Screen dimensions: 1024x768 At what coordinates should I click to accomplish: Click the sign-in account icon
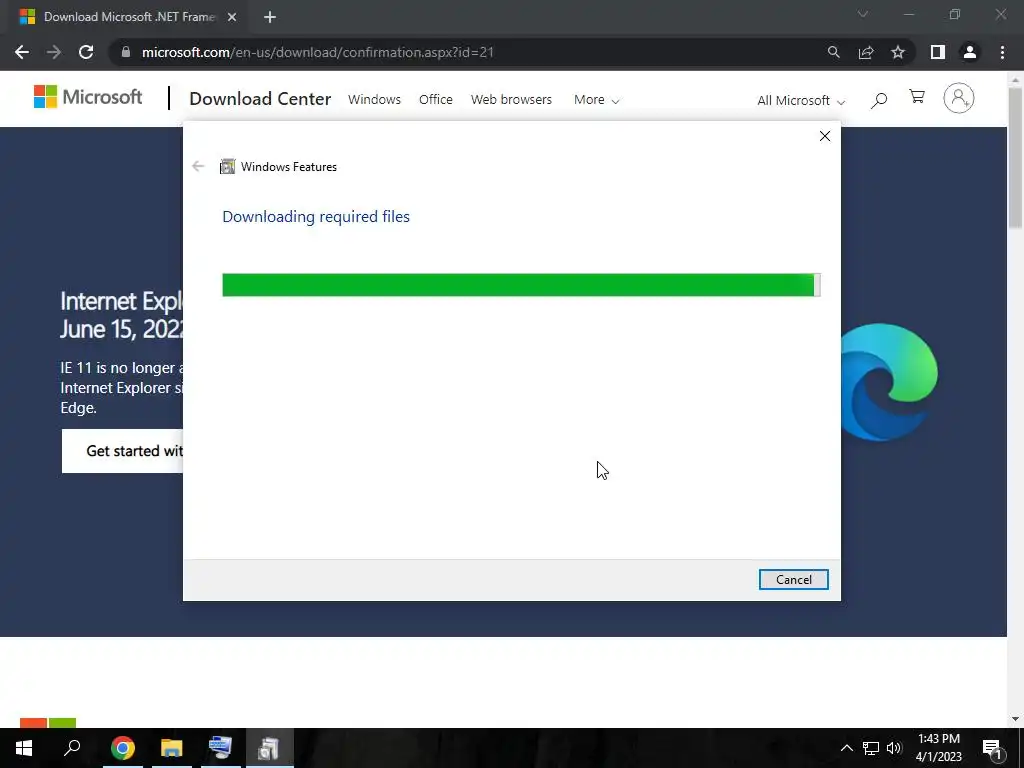[x=959, y=98]
